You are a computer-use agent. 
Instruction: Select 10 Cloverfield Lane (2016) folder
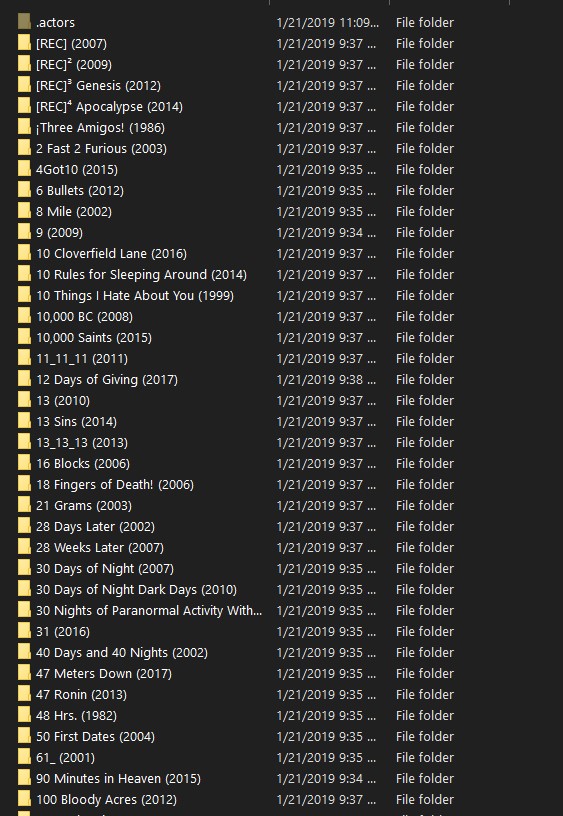(x=111, y=253)
